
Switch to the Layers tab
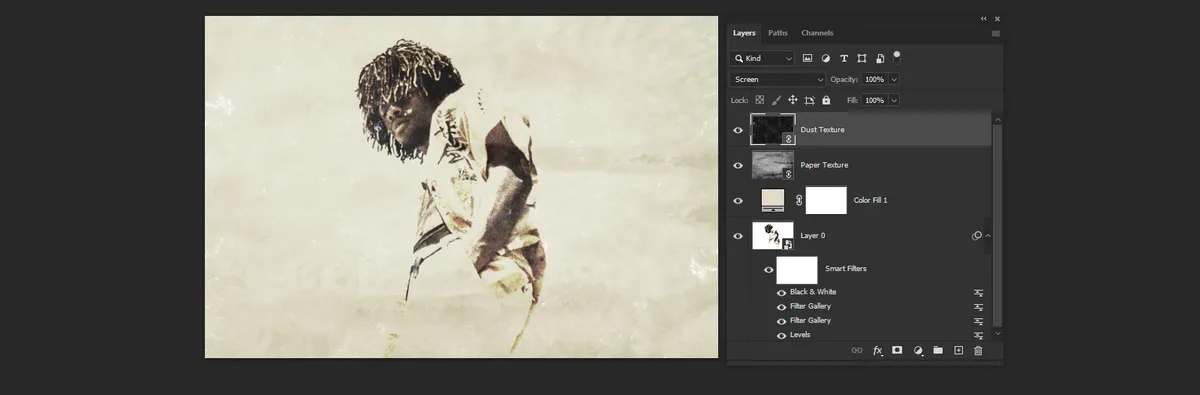744,33
